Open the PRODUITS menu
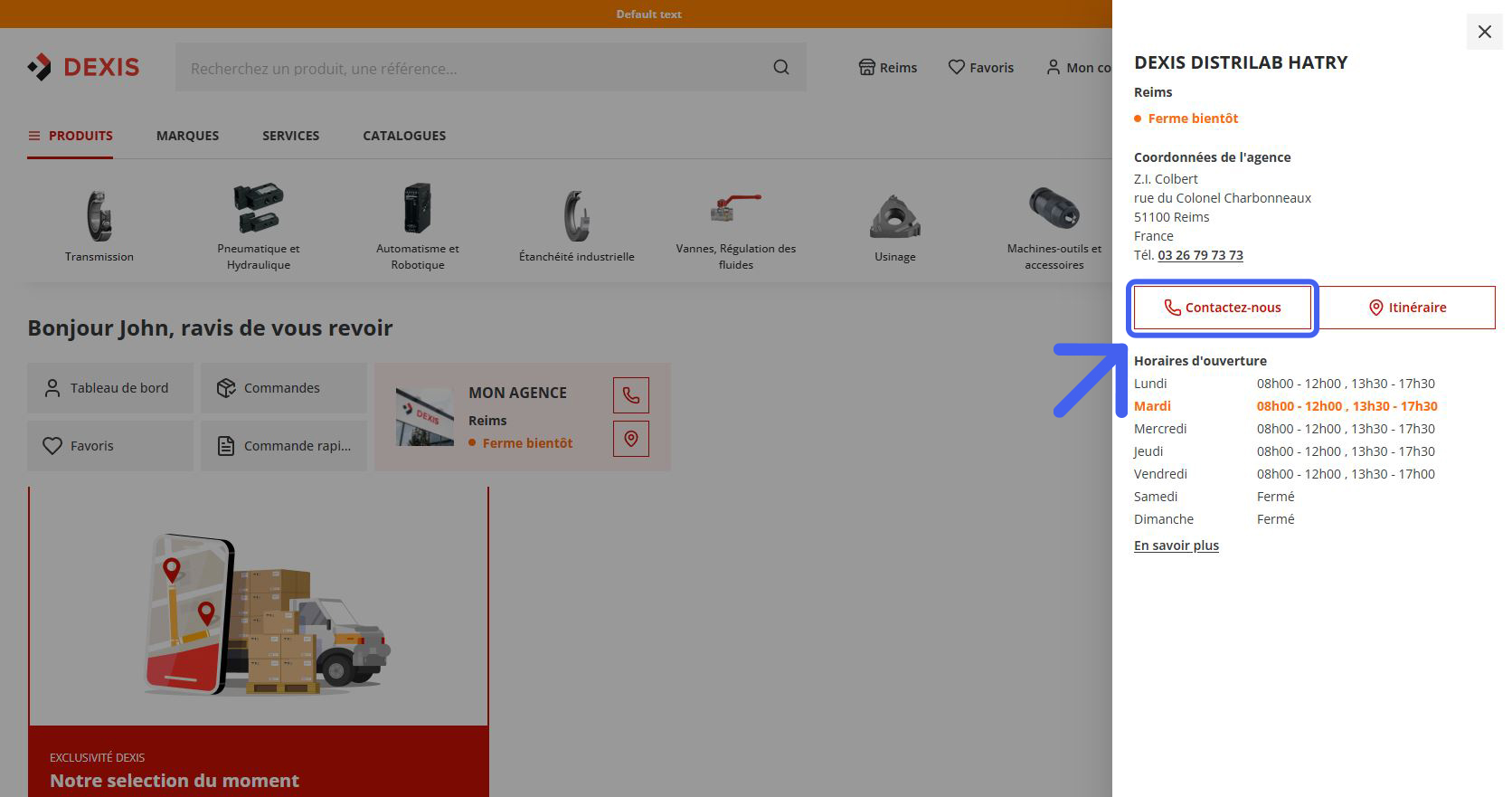The height and width of the screenshot is (797, 1512). 71,136
